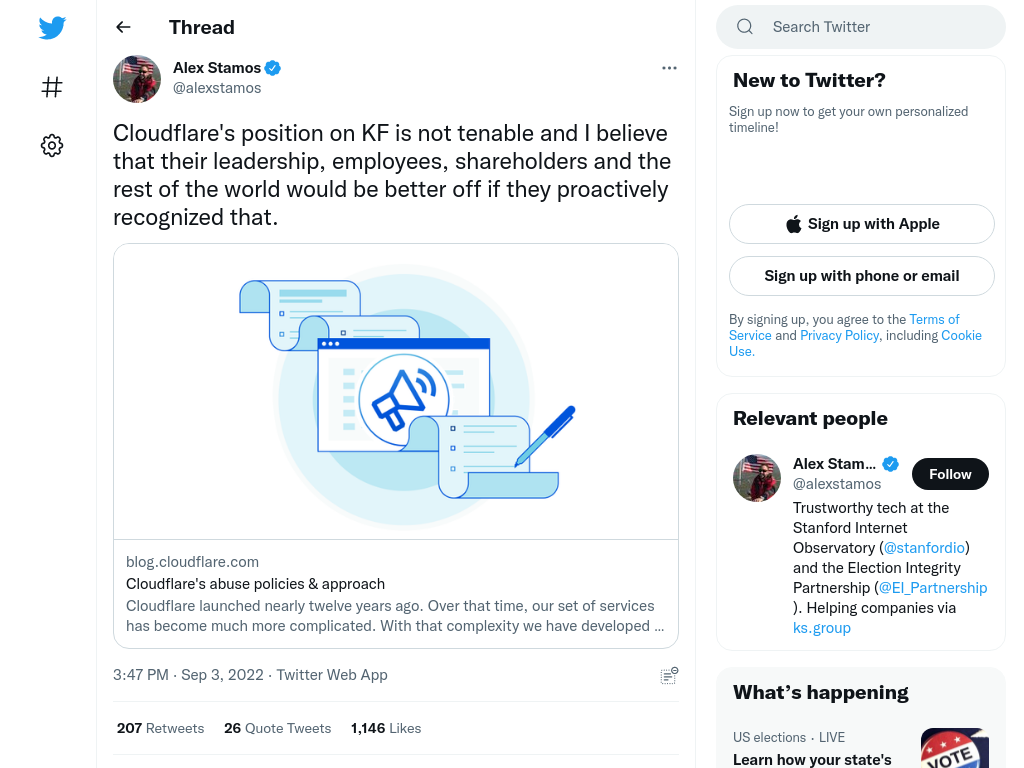
Task: Open Alex Stamos avatar in tweet header
Action: click(137, 79)
